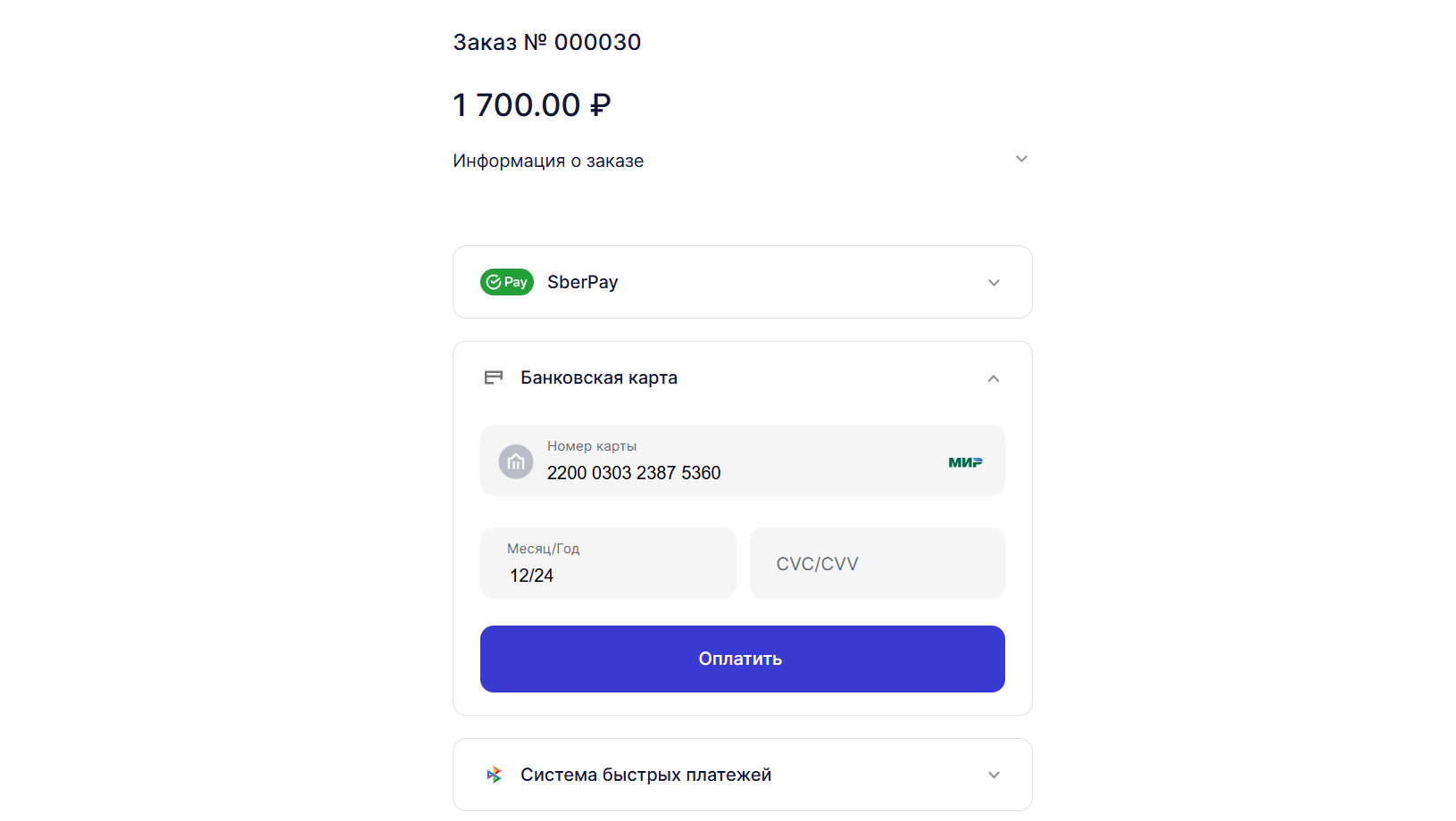Click the Заказ № 000030 heading
Image resolution: width=1456 pixels, height=821 pixels.
547,42
